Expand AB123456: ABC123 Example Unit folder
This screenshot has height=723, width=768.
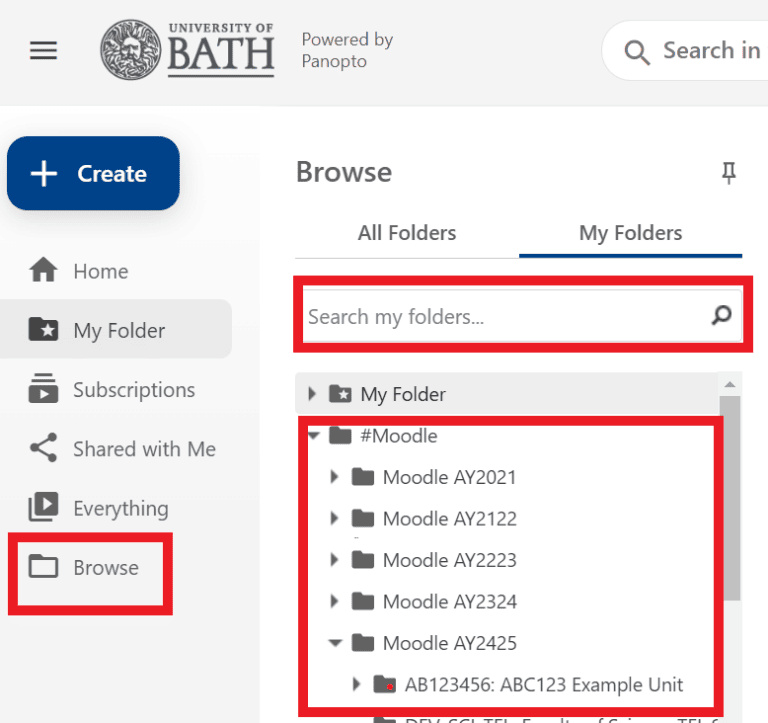click(357, 685)
